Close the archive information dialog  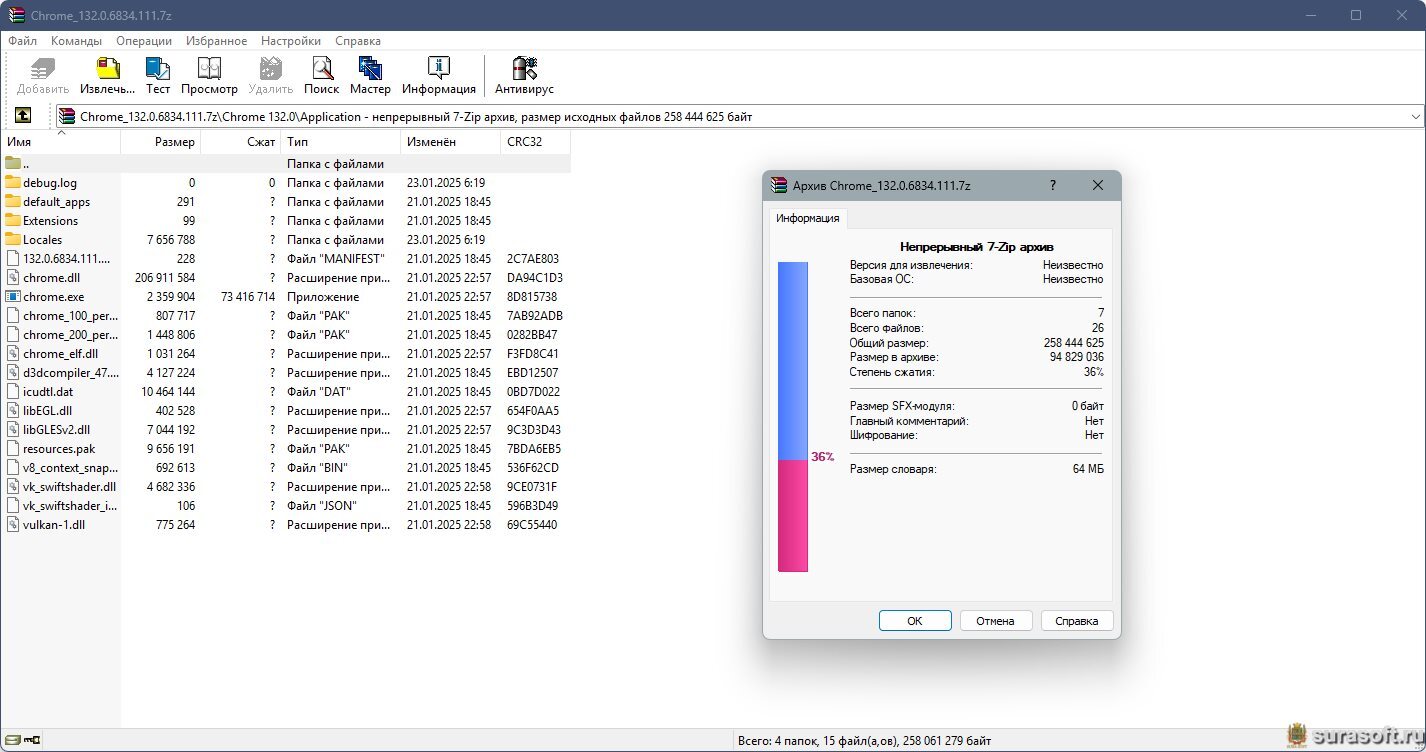point(1098,185)
